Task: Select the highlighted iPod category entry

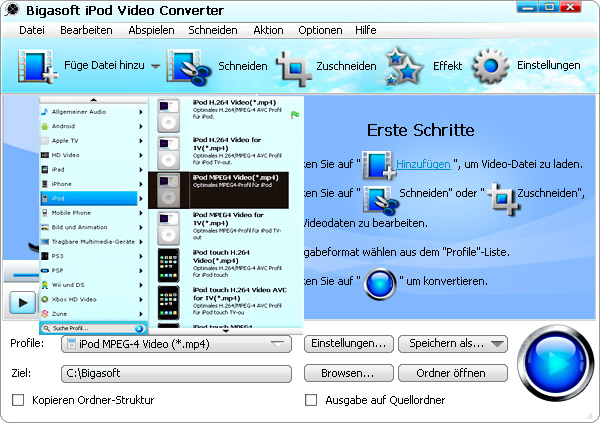Action: (89, 198)
